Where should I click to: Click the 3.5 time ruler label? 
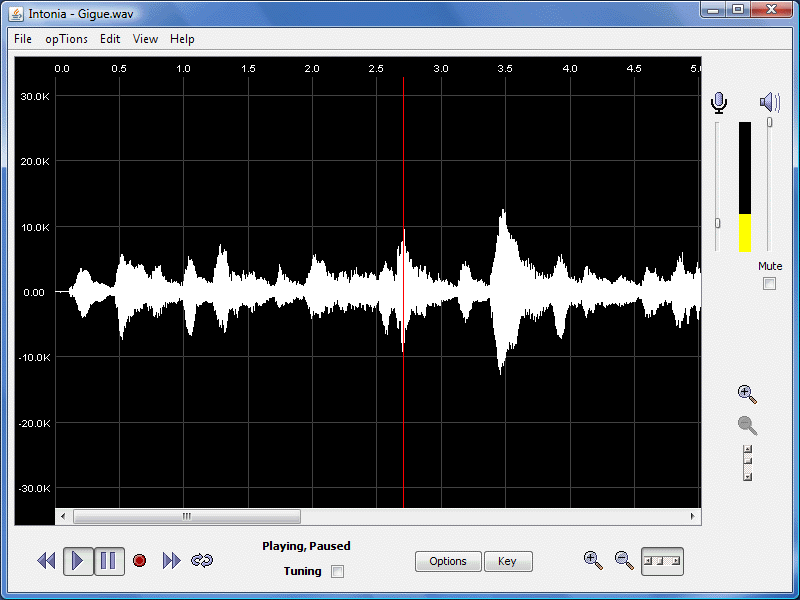click(x=505, y=68)
